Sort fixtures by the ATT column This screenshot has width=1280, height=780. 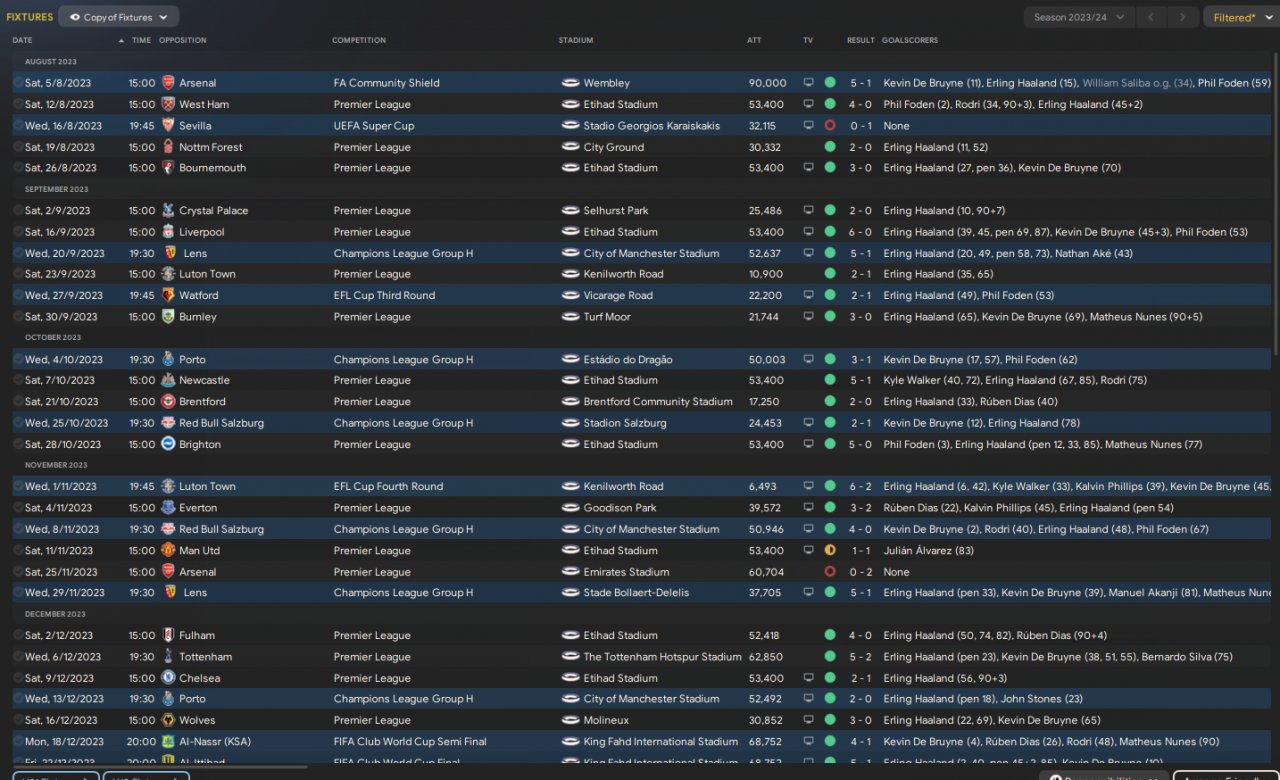754,40
